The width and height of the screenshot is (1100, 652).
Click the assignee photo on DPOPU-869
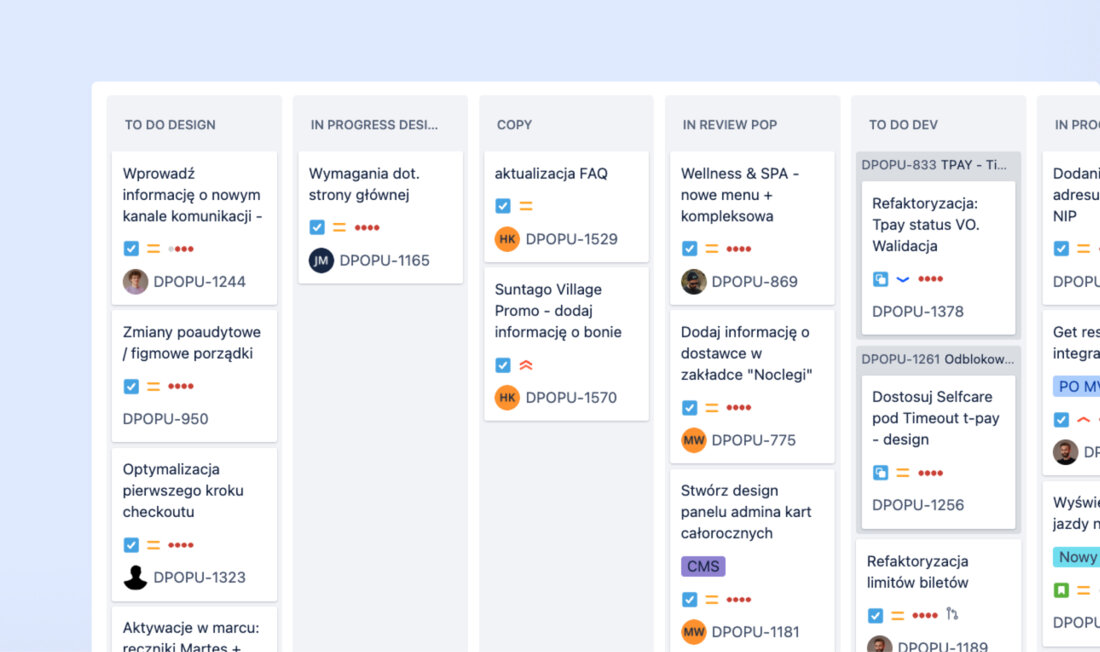coord(693,282)
